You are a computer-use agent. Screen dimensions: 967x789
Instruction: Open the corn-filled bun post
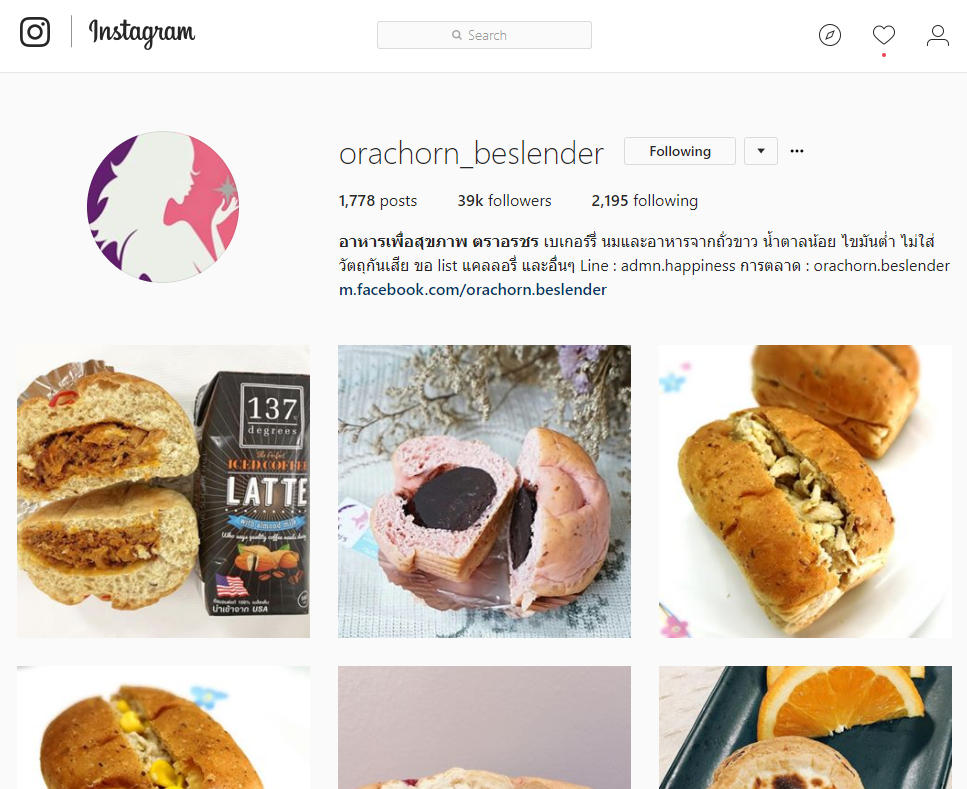[x=163, y=727]
